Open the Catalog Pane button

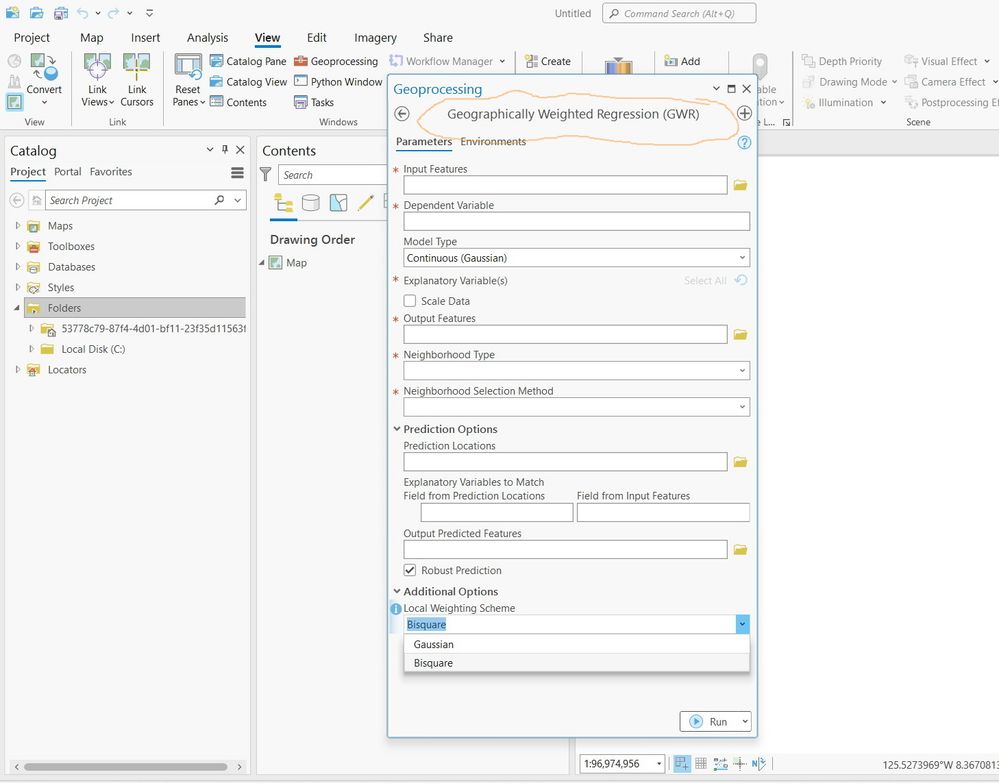248,61
